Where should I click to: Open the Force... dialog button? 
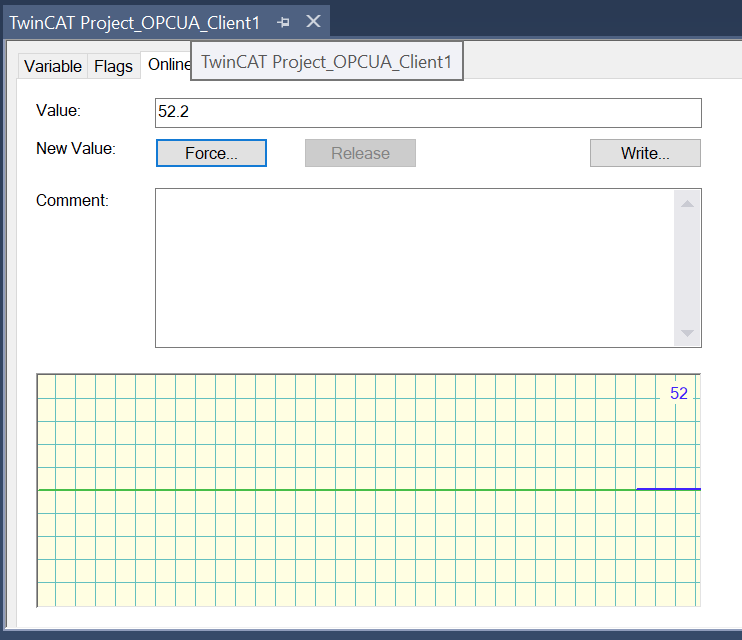point(211,153)
